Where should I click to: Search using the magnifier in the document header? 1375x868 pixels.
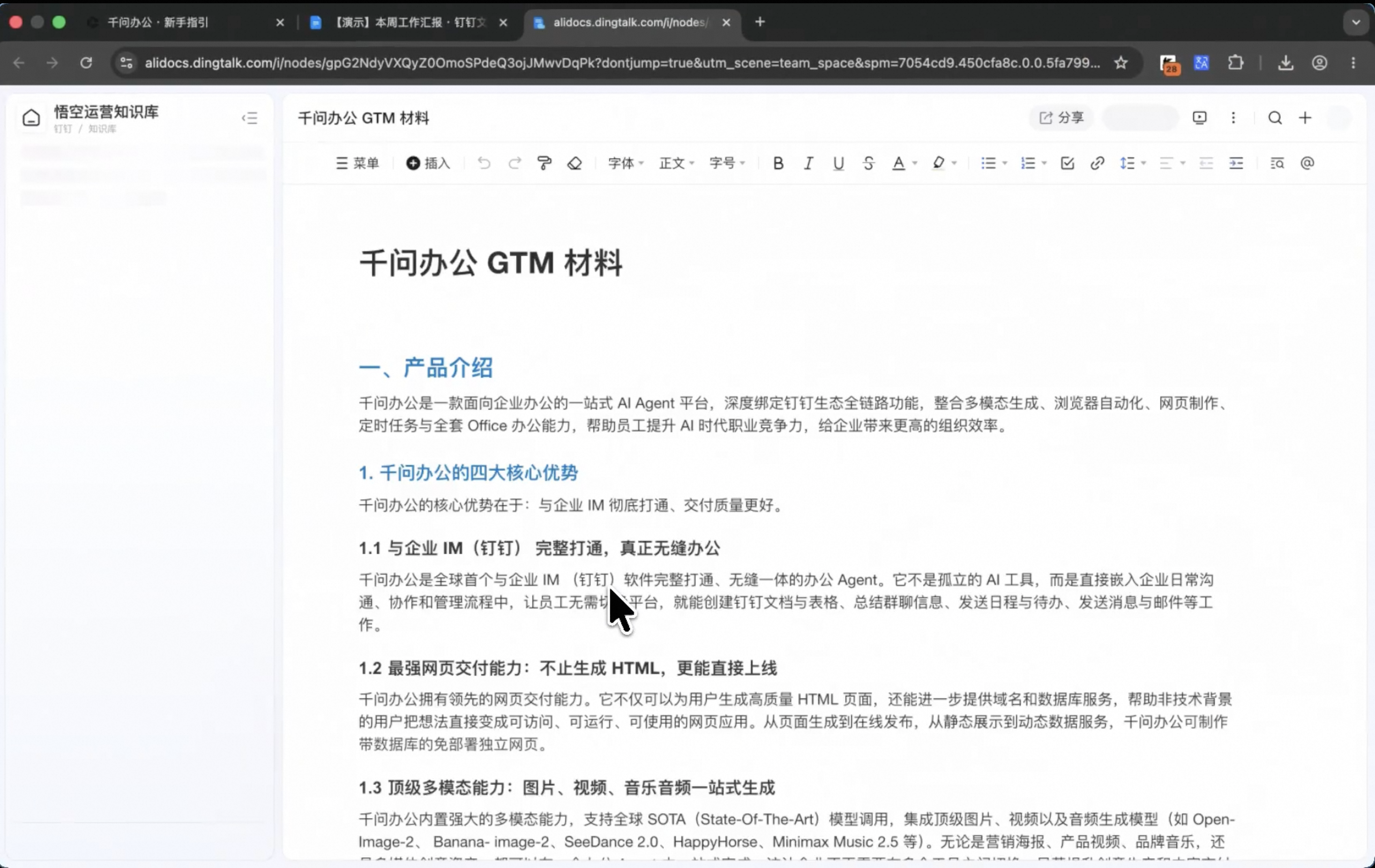1275,118
